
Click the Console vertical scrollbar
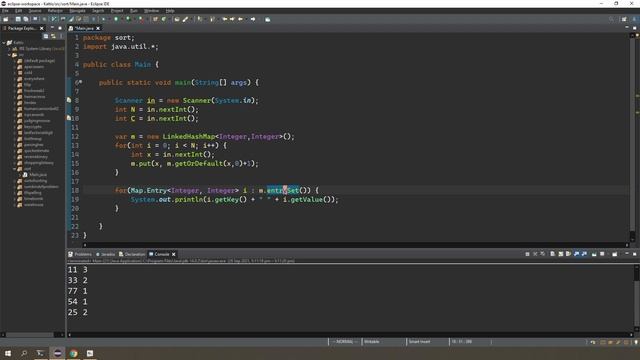coord(636,298)
